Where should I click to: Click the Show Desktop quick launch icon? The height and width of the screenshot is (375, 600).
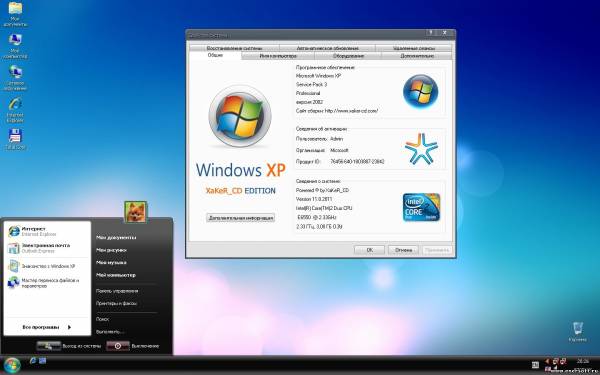click(42, 360)
